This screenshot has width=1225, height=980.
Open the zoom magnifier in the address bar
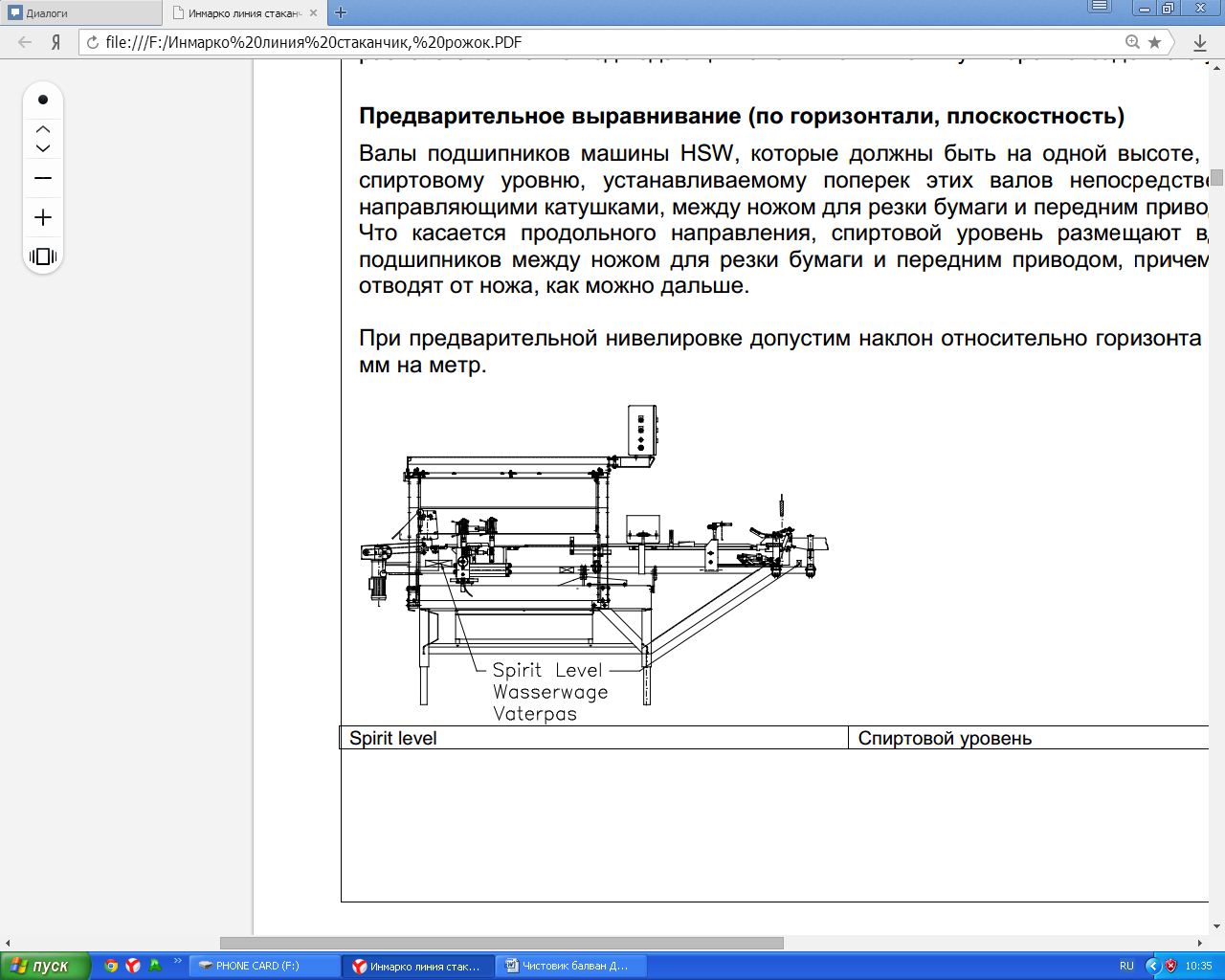[1133, 42]
